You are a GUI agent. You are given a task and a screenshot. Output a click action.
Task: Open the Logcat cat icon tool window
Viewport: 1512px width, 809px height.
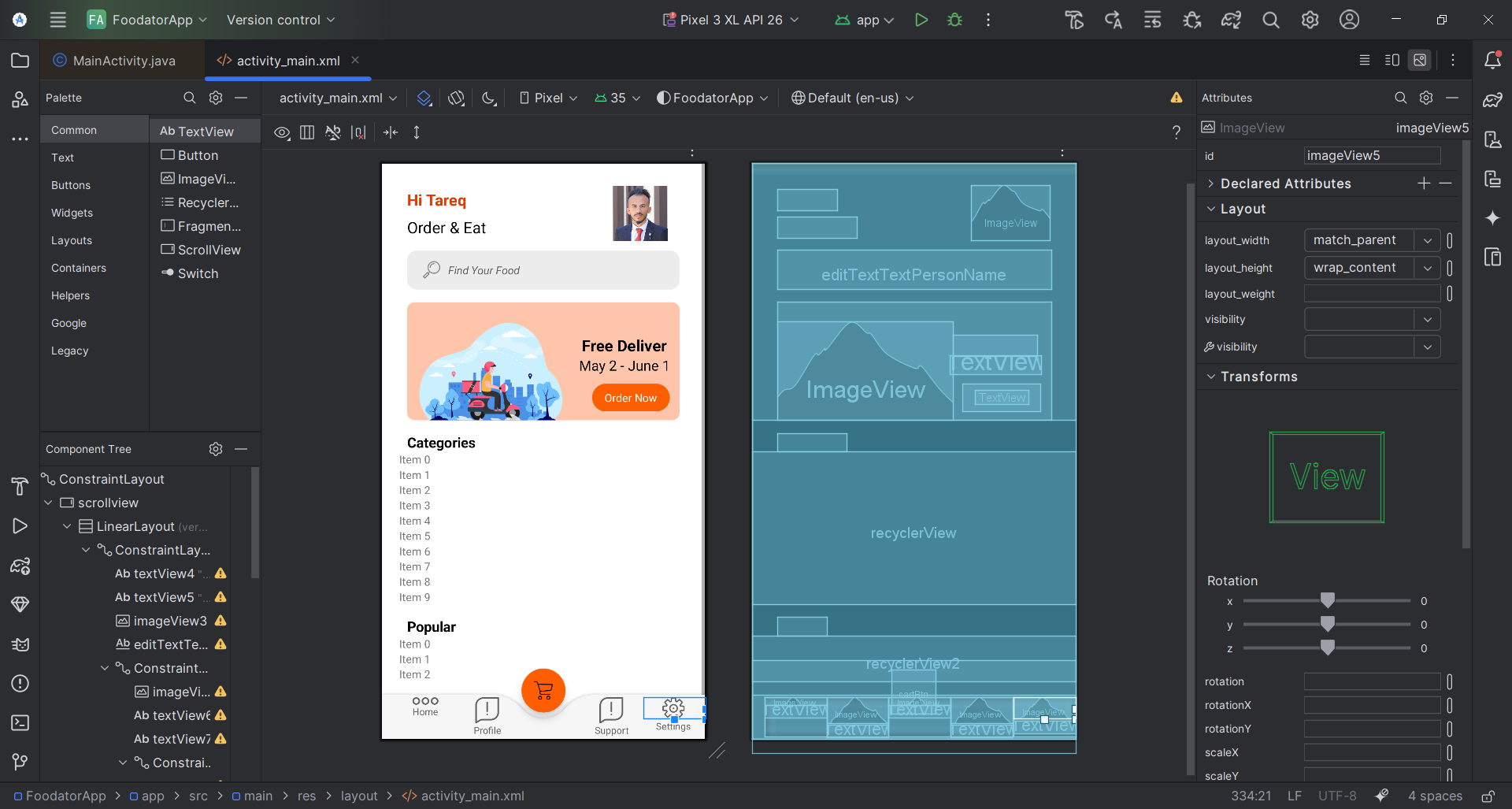coord(20,644)
